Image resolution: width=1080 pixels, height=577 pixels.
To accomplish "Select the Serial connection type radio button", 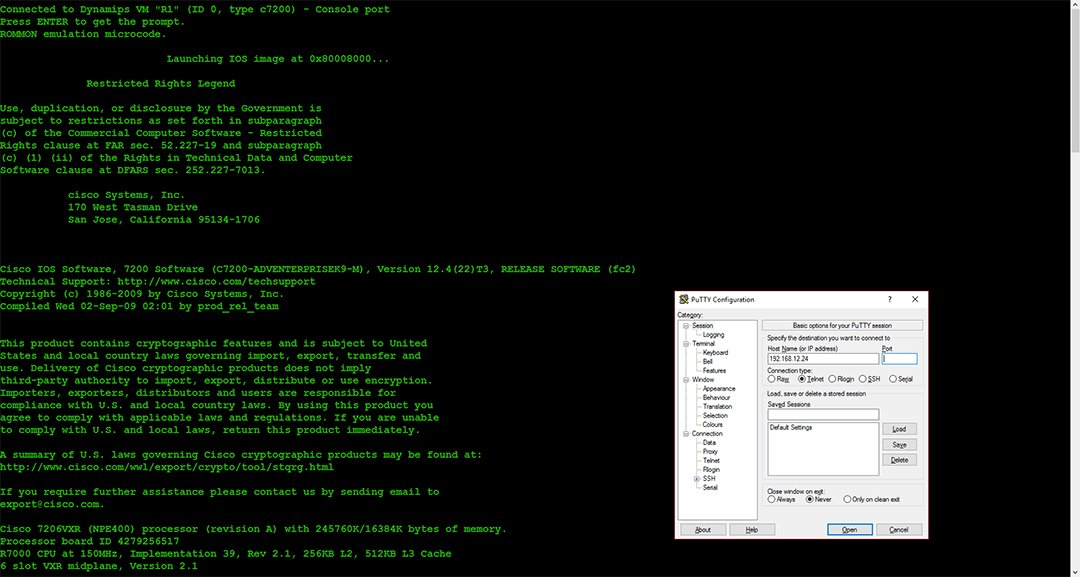I will coord(893,379).
